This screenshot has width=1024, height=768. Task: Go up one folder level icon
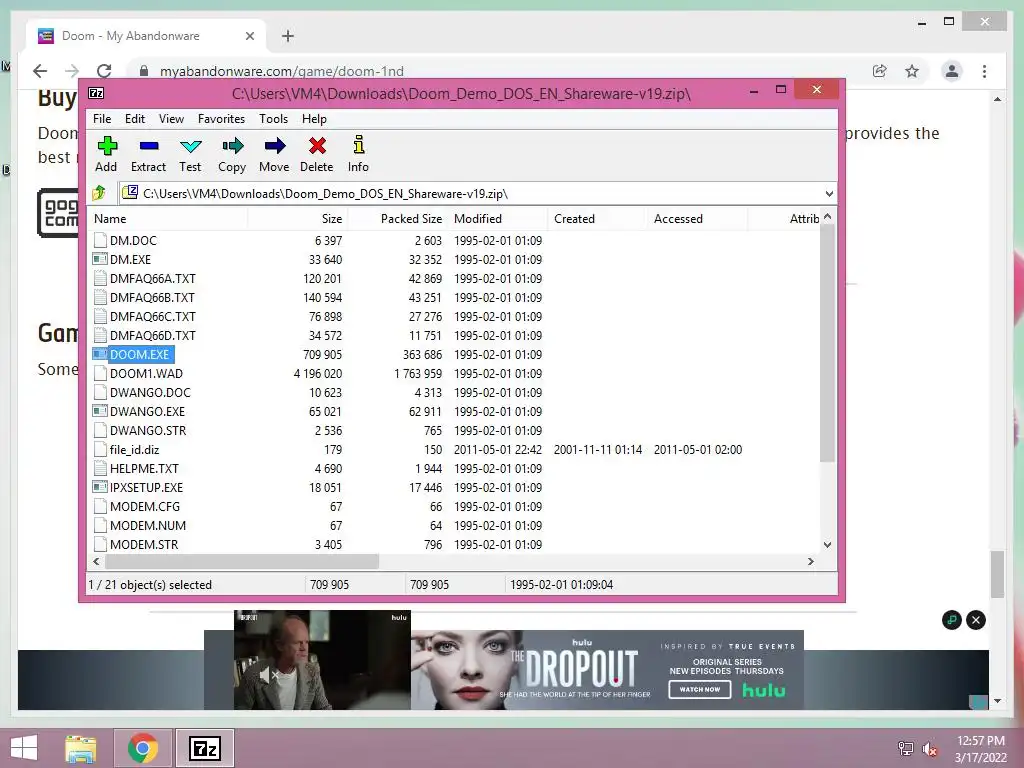[99, 193]
